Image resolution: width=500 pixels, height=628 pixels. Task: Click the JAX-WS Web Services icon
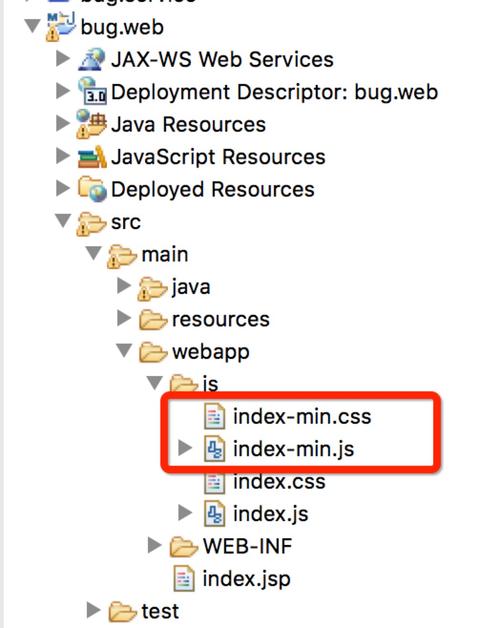(x=92, y=59)
